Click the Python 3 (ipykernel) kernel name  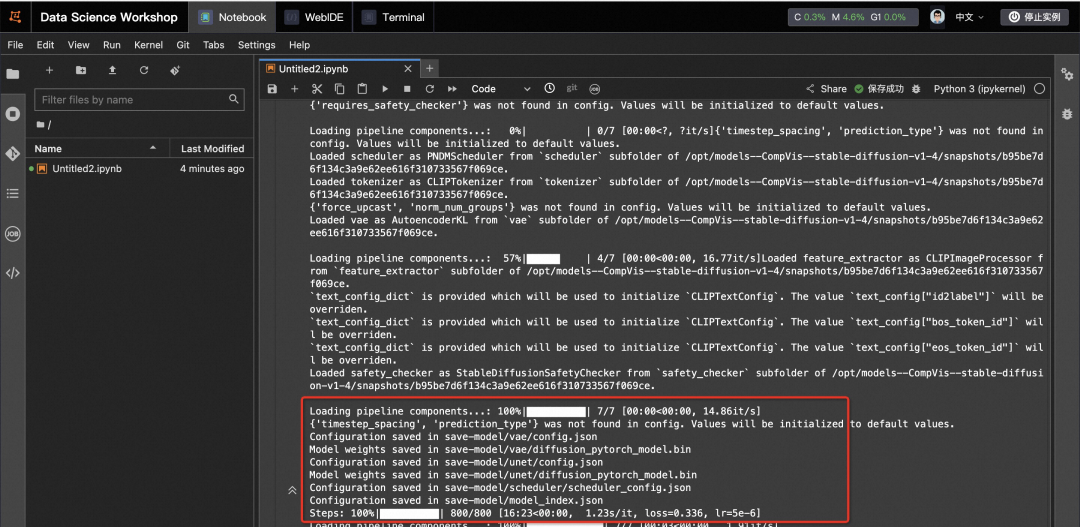click(979, 89)
